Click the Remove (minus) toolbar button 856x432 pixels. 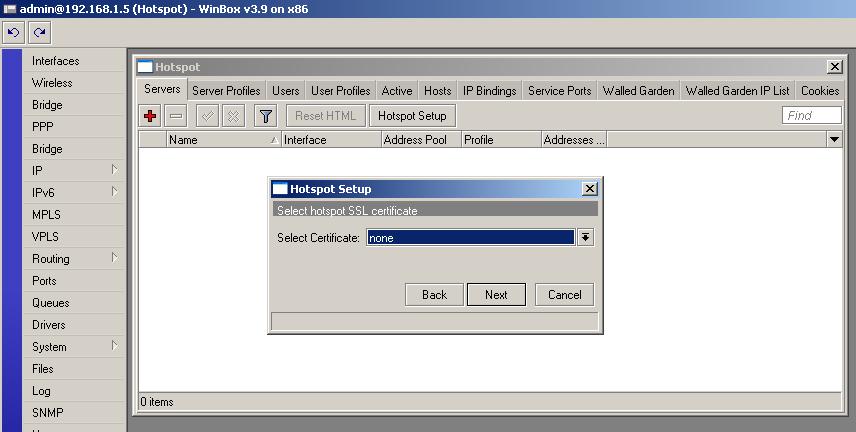point(176,116)
